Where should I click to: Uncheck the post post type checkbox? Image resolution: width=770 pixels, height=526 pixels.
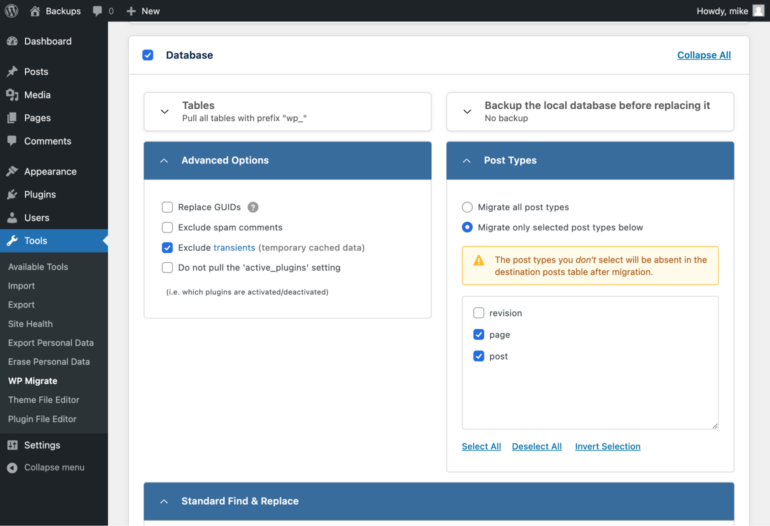tap(479, 356)
